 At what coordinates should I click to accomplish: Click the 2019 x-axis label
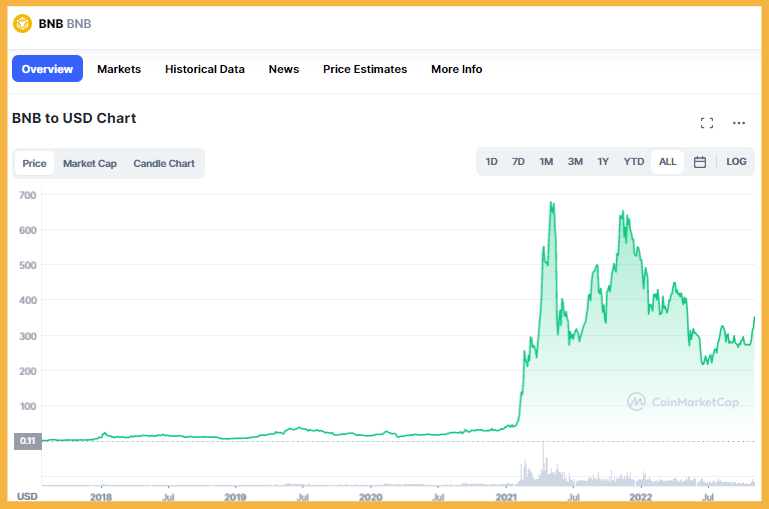235,497
